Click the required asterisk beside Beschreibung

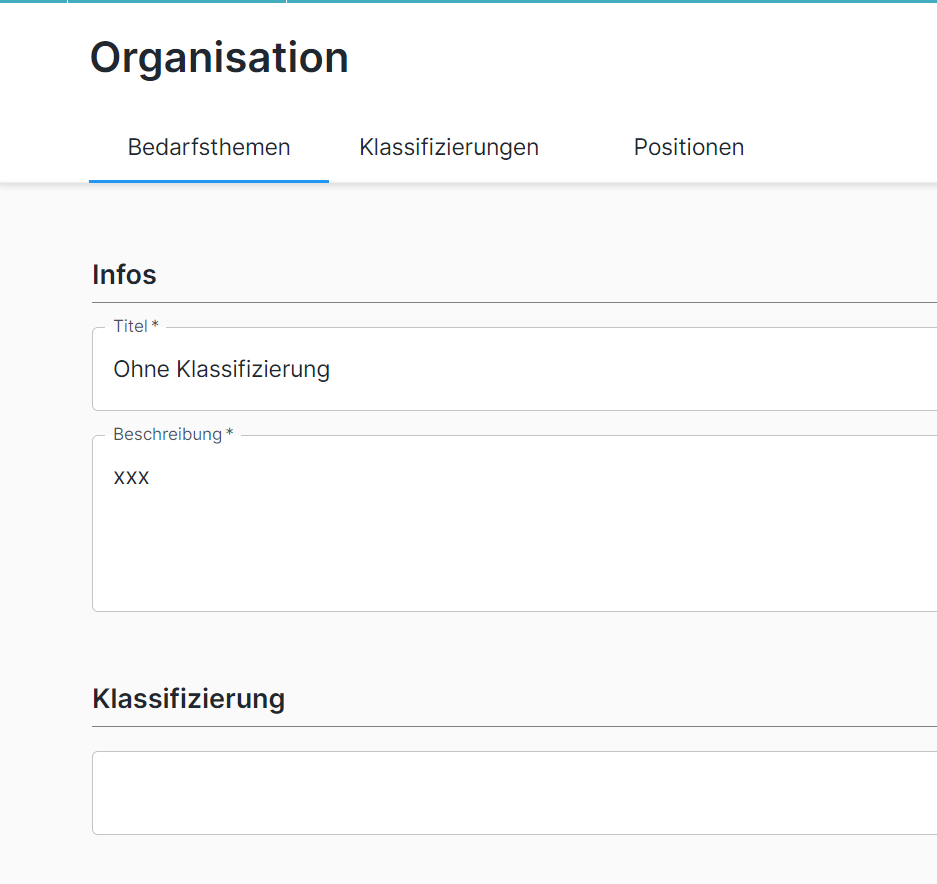coord(230,434)
